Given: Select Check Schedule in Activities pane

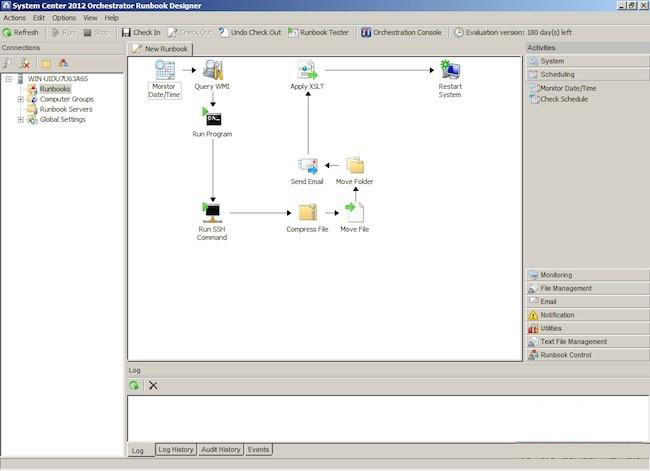Looking at the screenshot, I should 564,99.
